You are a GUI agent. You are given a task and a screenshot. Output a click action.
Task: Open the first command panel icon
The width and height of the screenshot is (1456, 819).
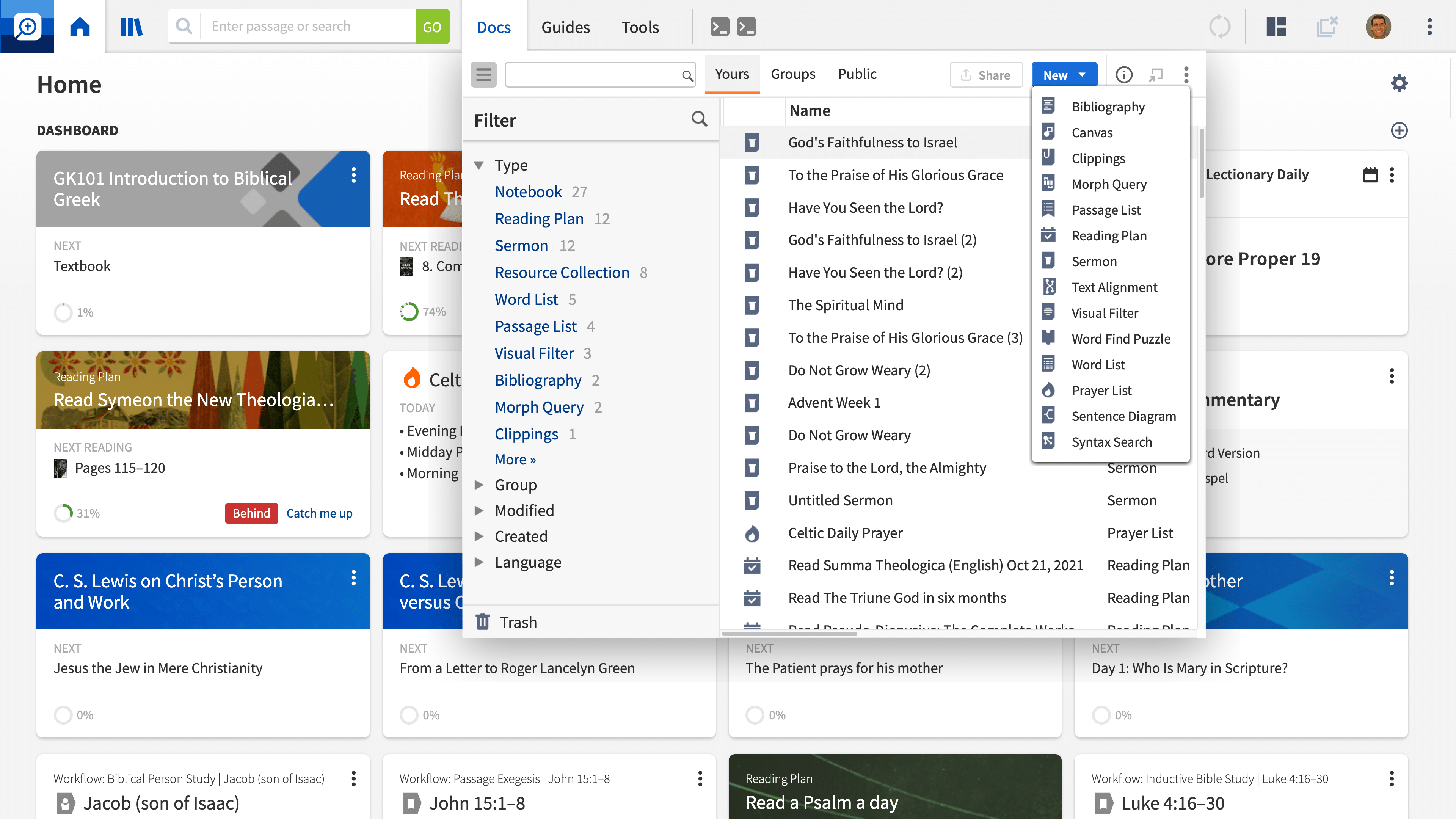720,27
